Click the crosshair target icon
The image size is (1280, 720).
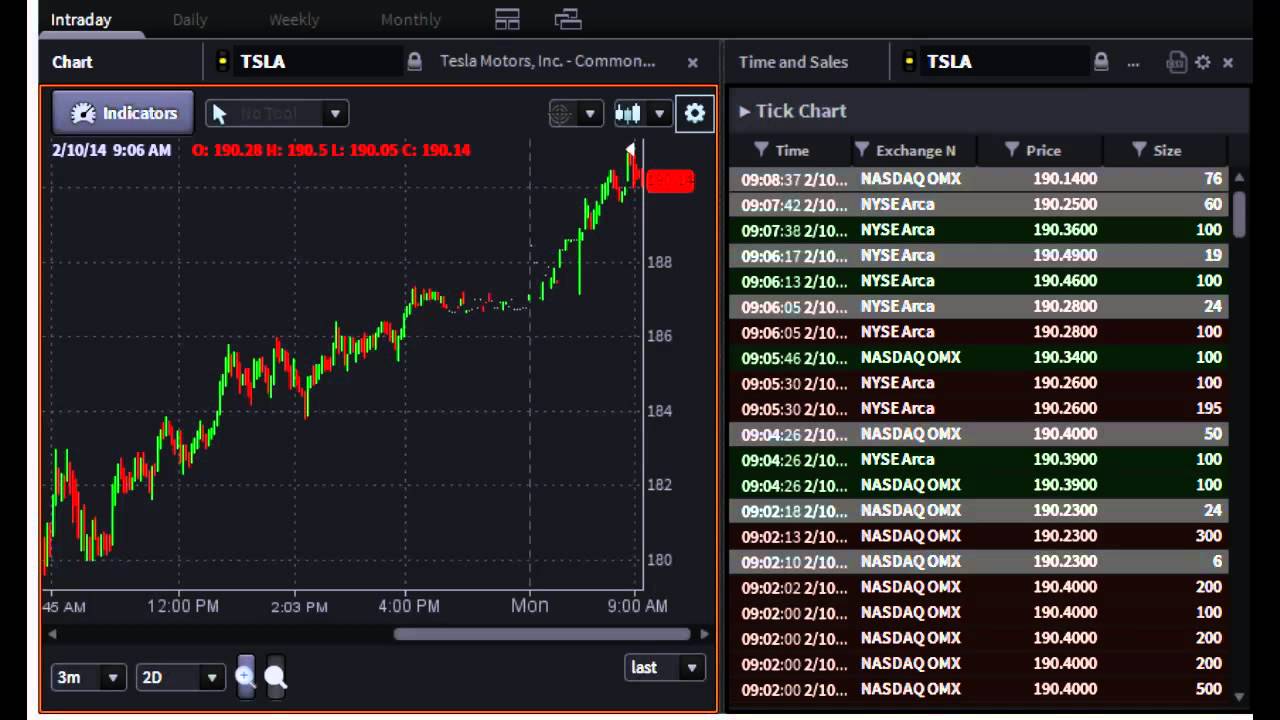(561, 114)
